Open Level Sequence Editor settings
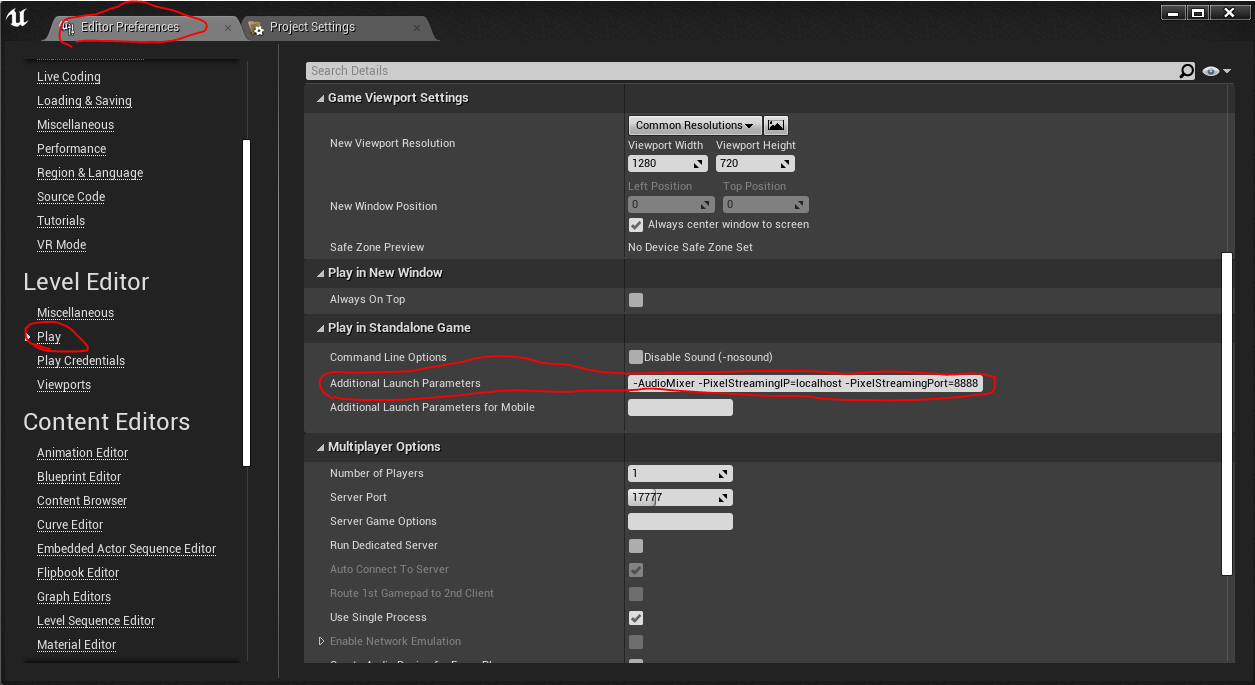Screen dimensions: 1255x685 pyautogui.click(x=96, y=621)
